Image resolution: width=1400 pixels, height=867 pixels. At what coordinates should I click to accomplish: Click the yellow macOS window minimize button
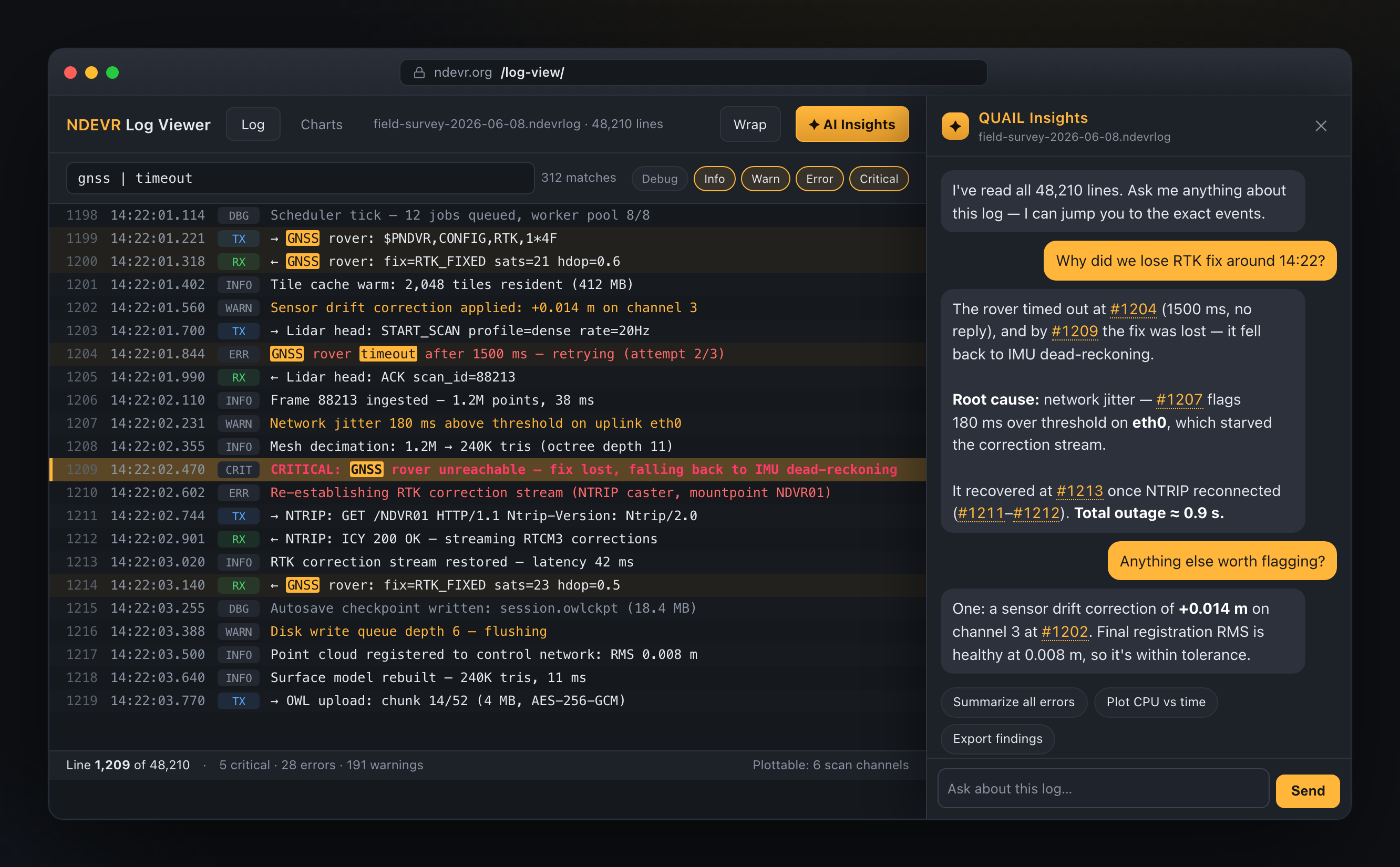pyautogui.click(x=91, y=73)
